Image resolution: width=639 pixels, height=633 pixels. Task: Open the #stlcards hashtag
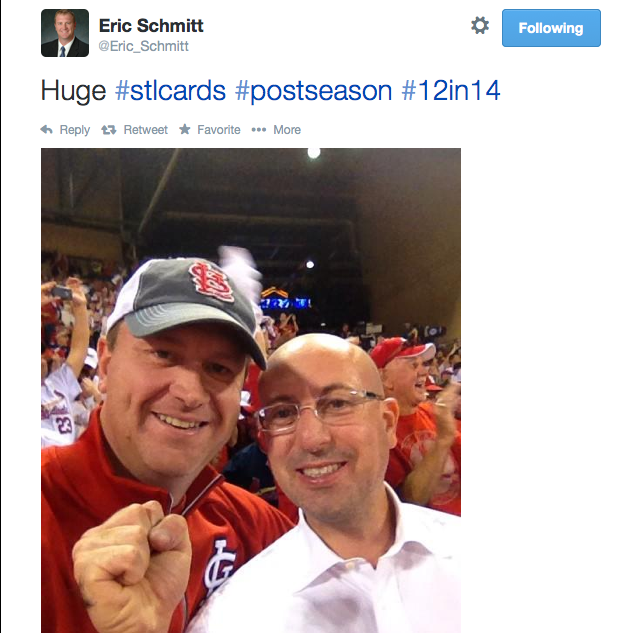pyautogui.click(x=170, y=90)
